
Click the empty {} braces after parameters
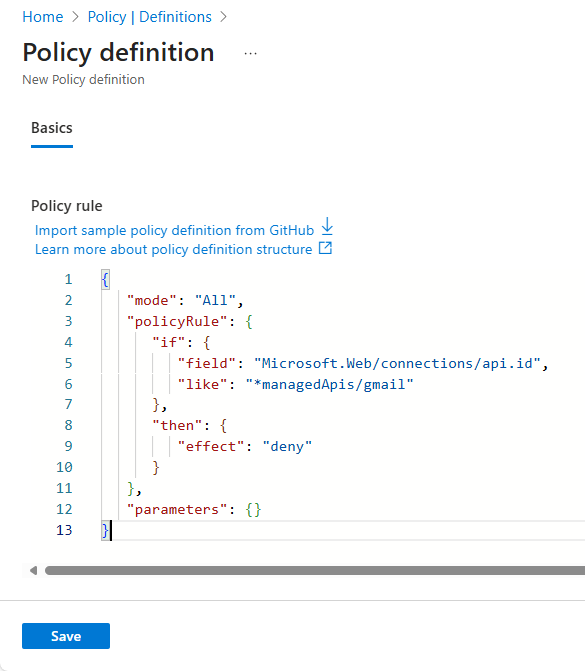(253, 509)
